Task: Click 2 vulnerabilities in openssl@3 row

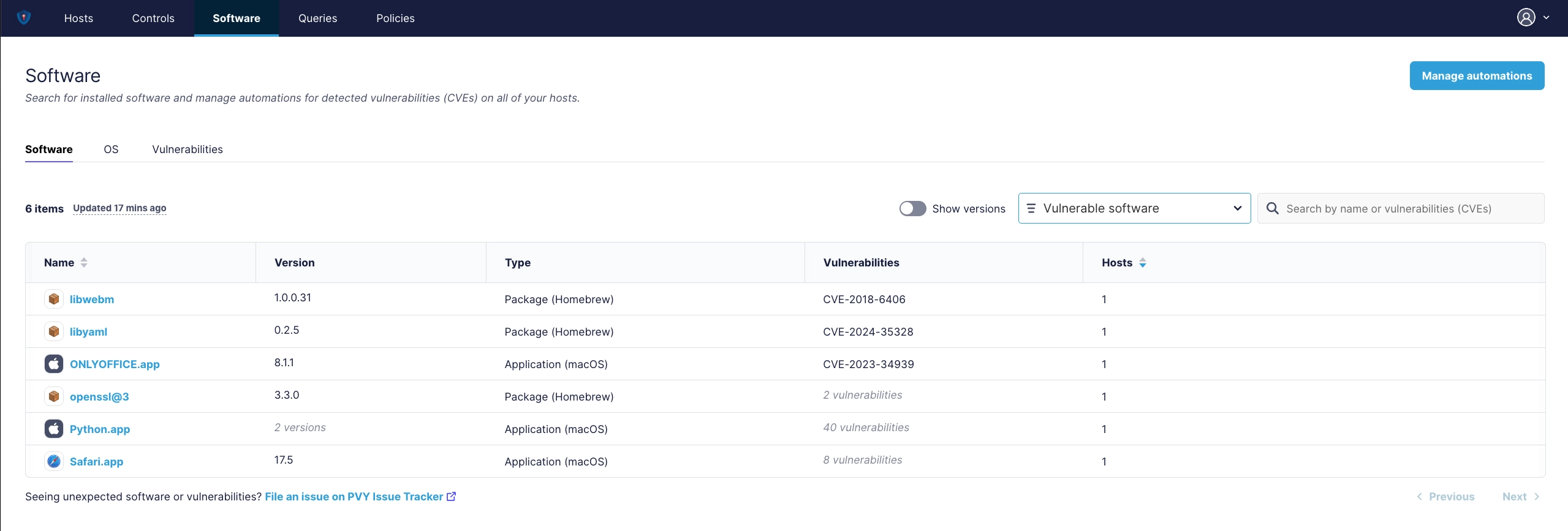Action: 862,395
